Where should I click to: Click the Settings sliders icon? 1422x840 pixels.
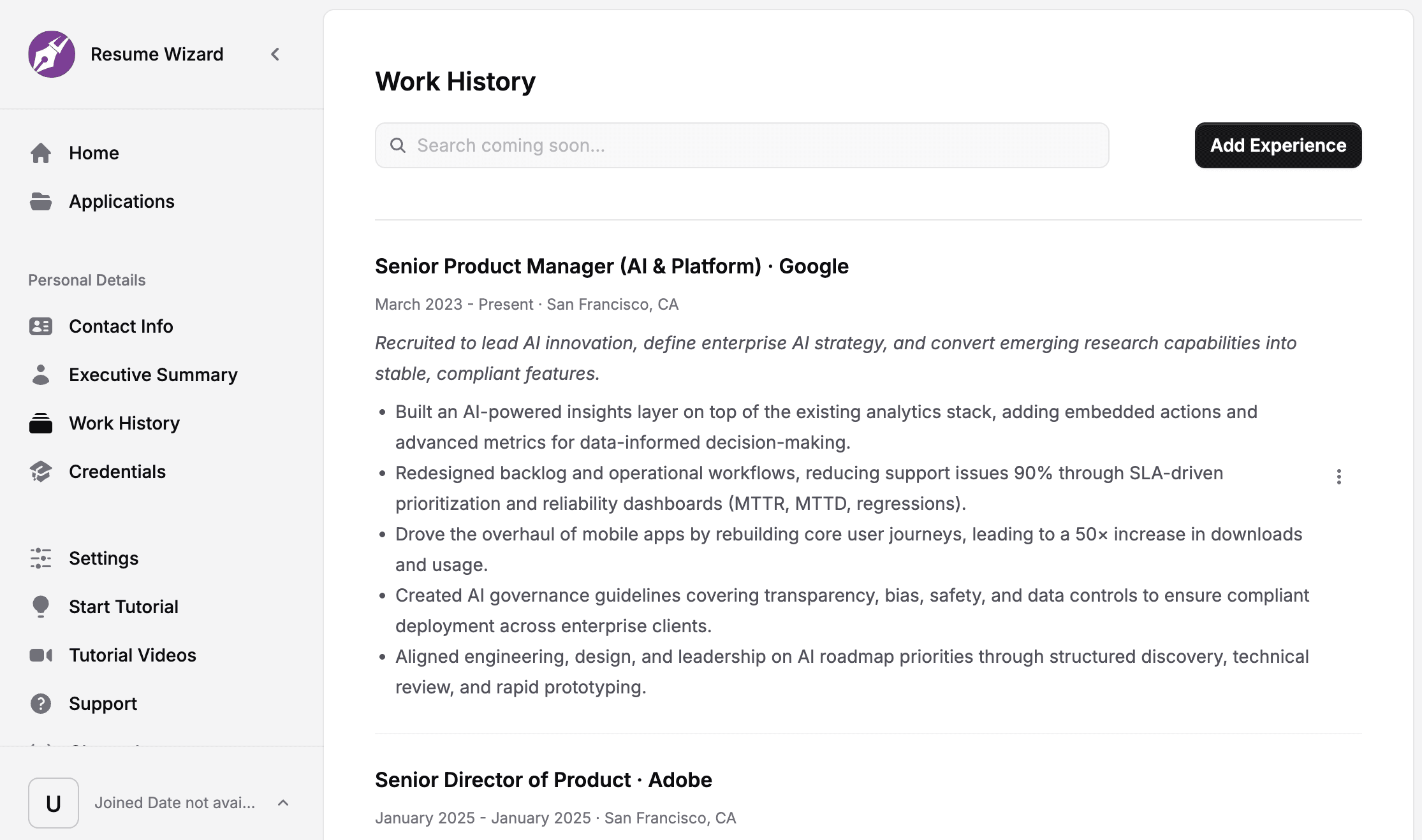[41, 558]
